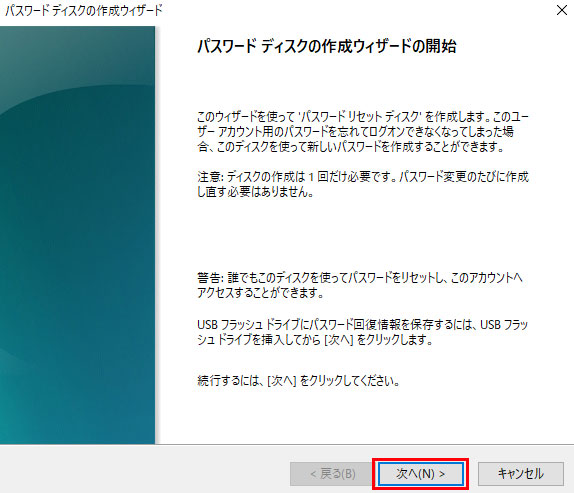574x493 pixels.
Task: Click the line 続行するには、[次へ] をクリックしてください。
Action: [298, 381]
